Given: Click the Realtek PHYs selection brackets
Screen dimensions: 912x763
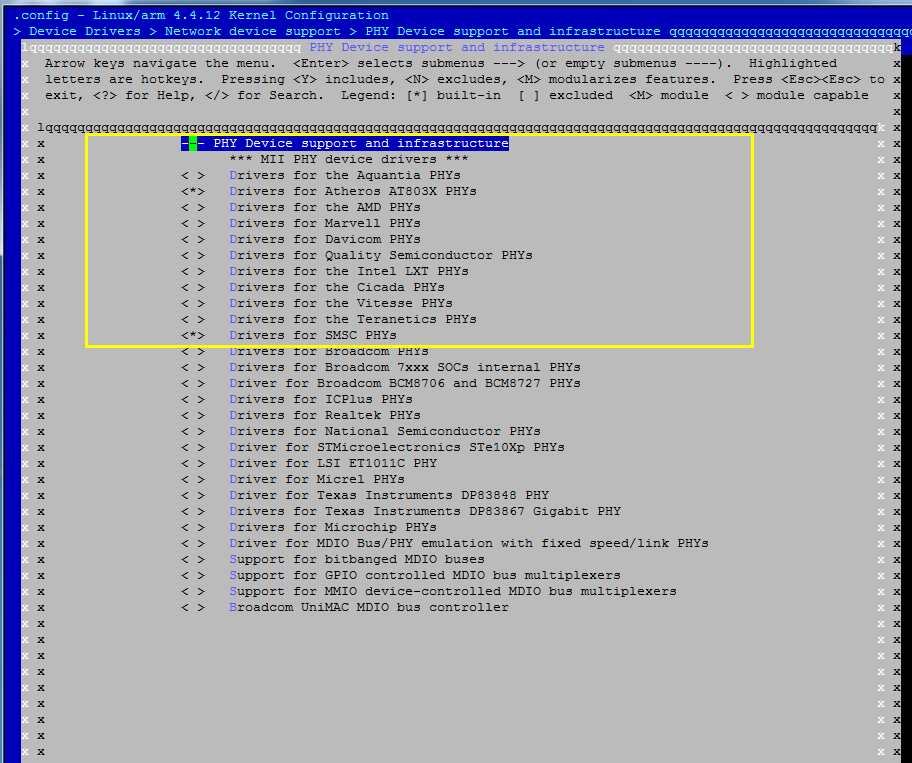Looking at the screenshot, I should click(193, 415).
